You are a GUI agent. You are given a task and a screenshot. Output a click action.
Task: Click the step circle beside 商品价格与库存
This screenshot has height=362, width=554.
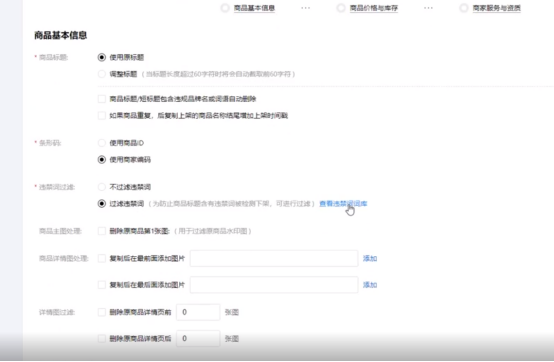341,8
